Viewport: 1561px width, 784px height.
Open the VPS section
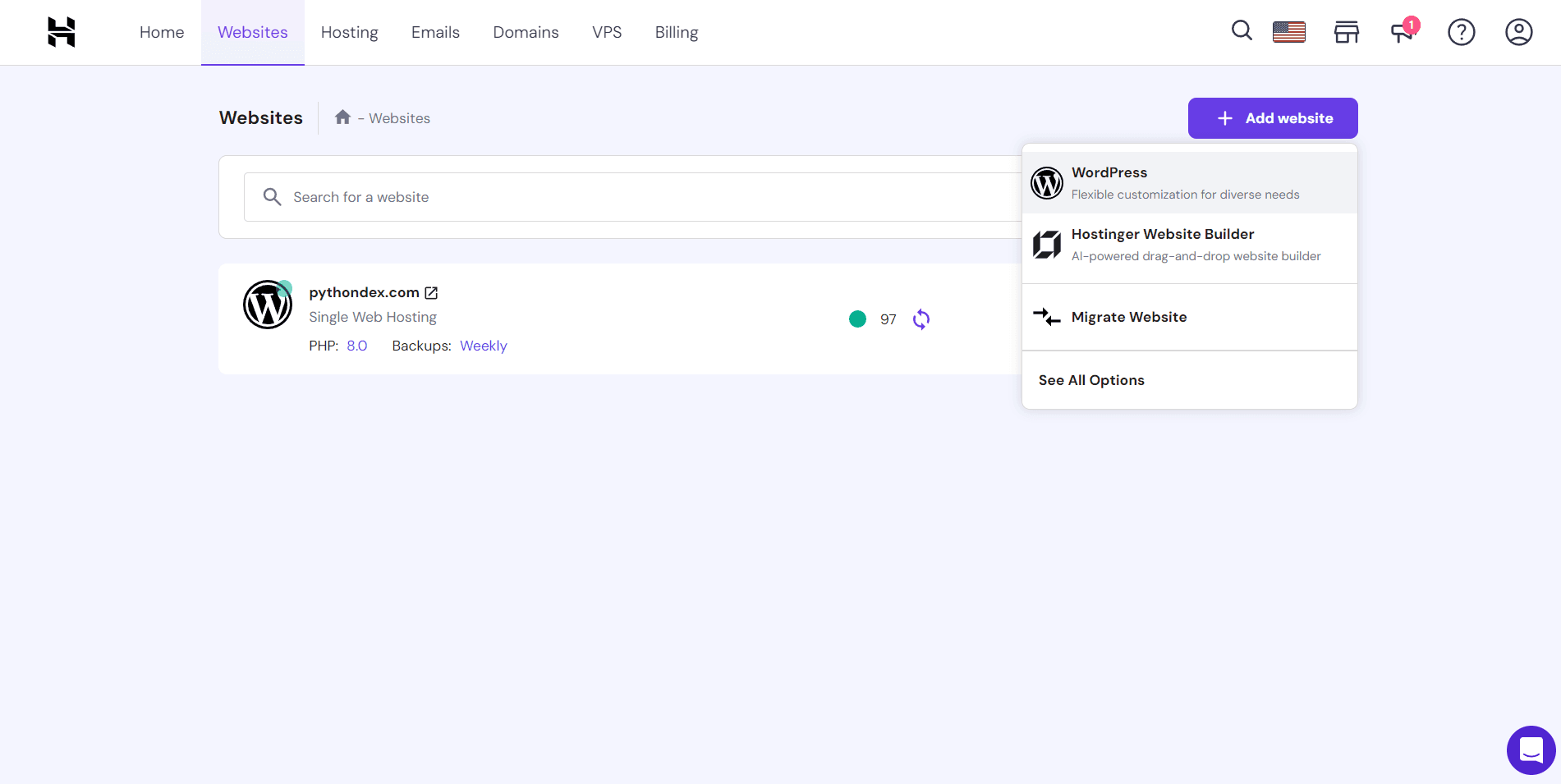[607, 32]
